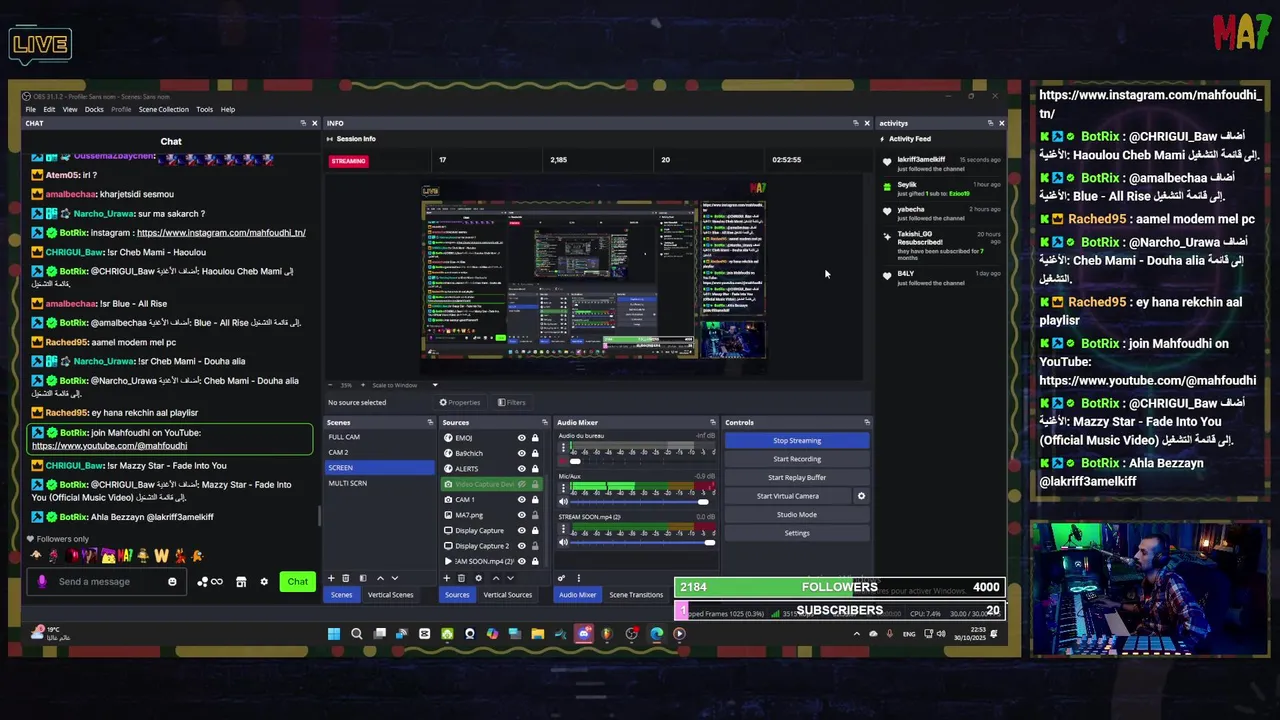Open Edit menu in OBS

(49, 109)
